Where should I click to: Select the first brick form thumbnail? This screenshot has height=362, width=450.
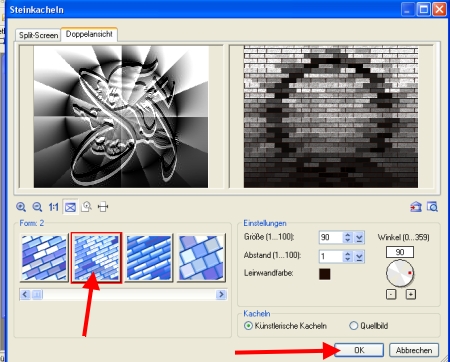point(44,258)
